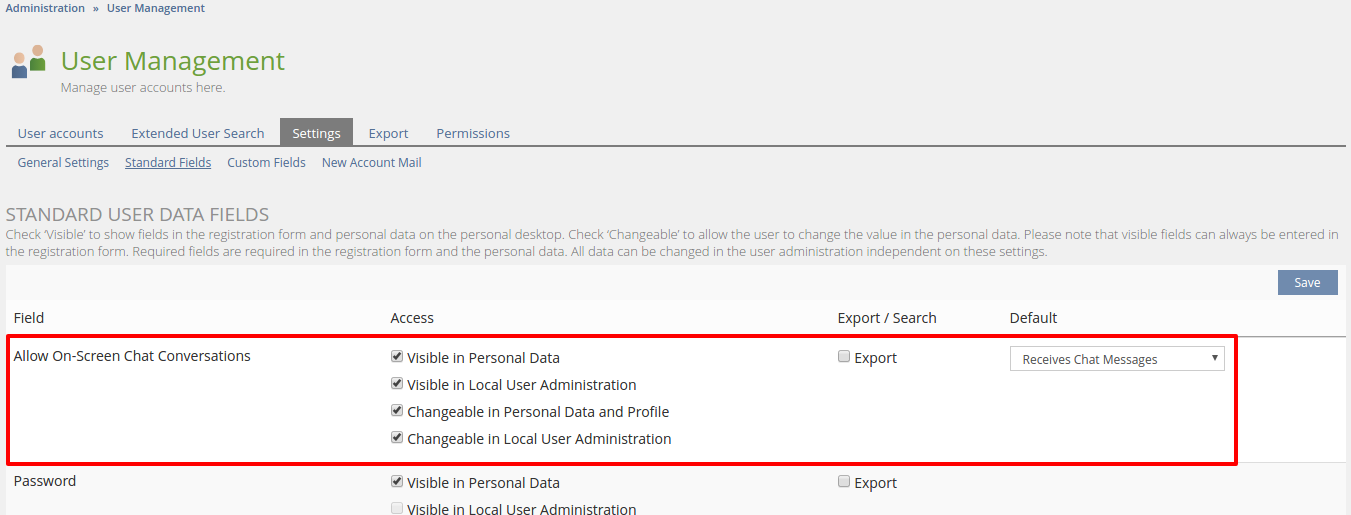The image size is (1351, 515).
Task: Uncheck chat Visible in Personal Data
Action: tap(397, 356)
